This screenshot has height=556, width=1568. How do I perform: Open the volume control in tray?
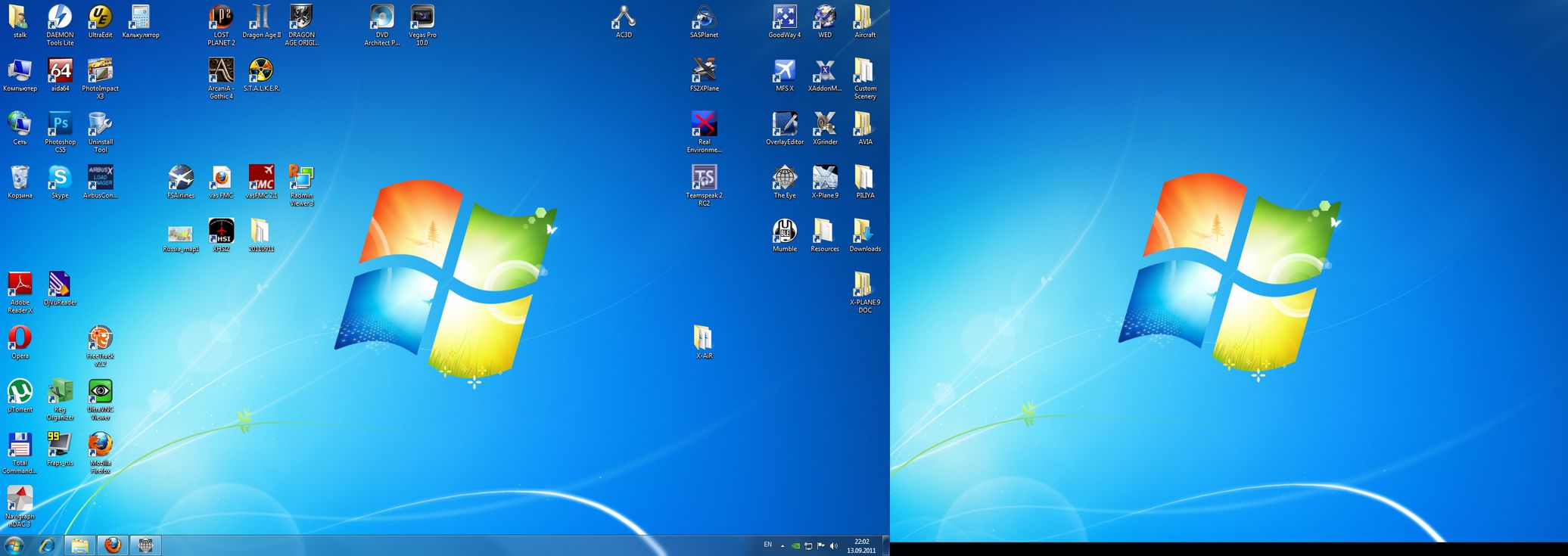(x=833, y=545)
